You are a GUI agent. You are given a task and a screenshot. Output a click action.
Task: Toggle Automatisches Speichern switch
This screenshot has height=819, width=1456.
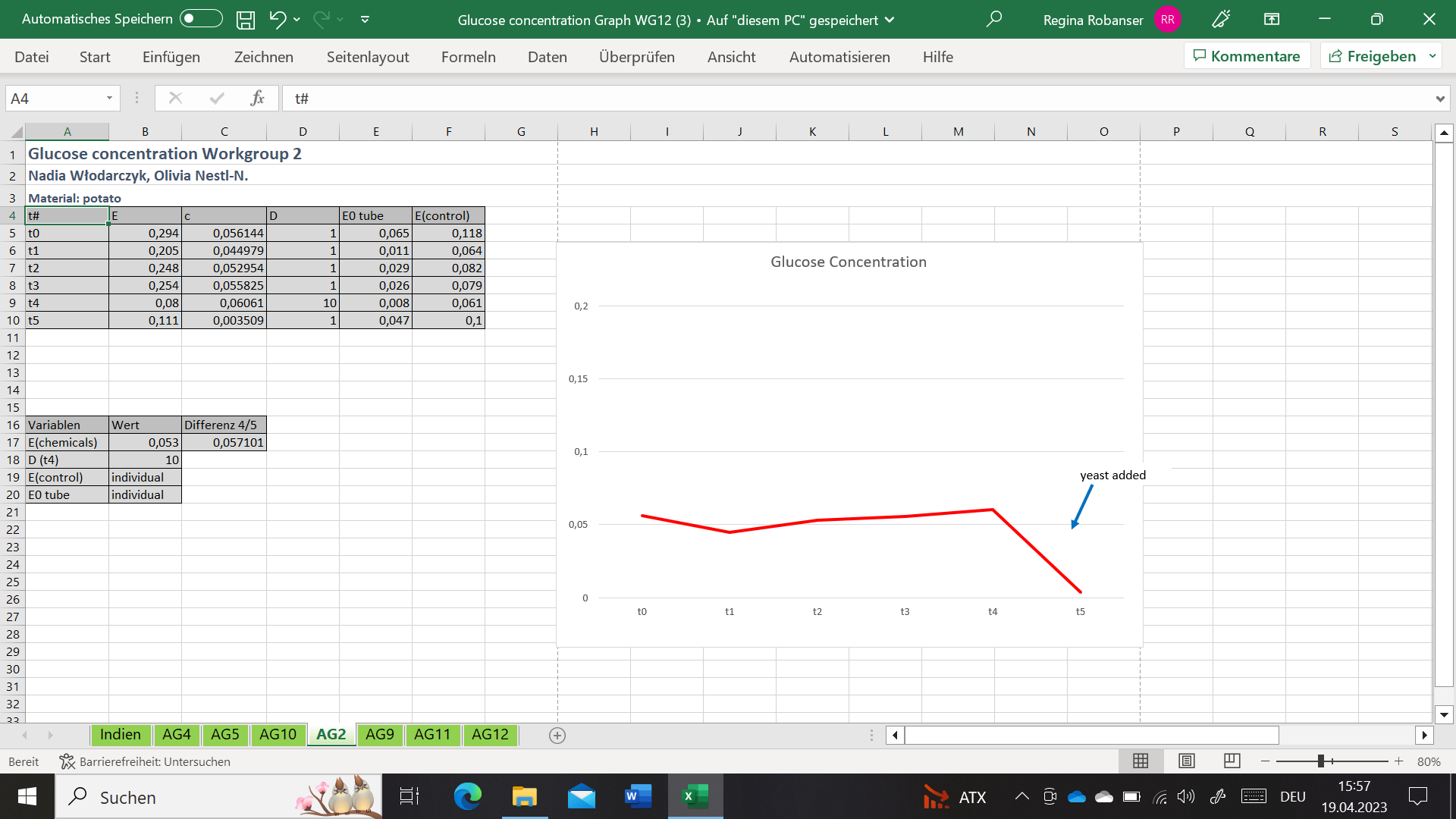point(201,19)
